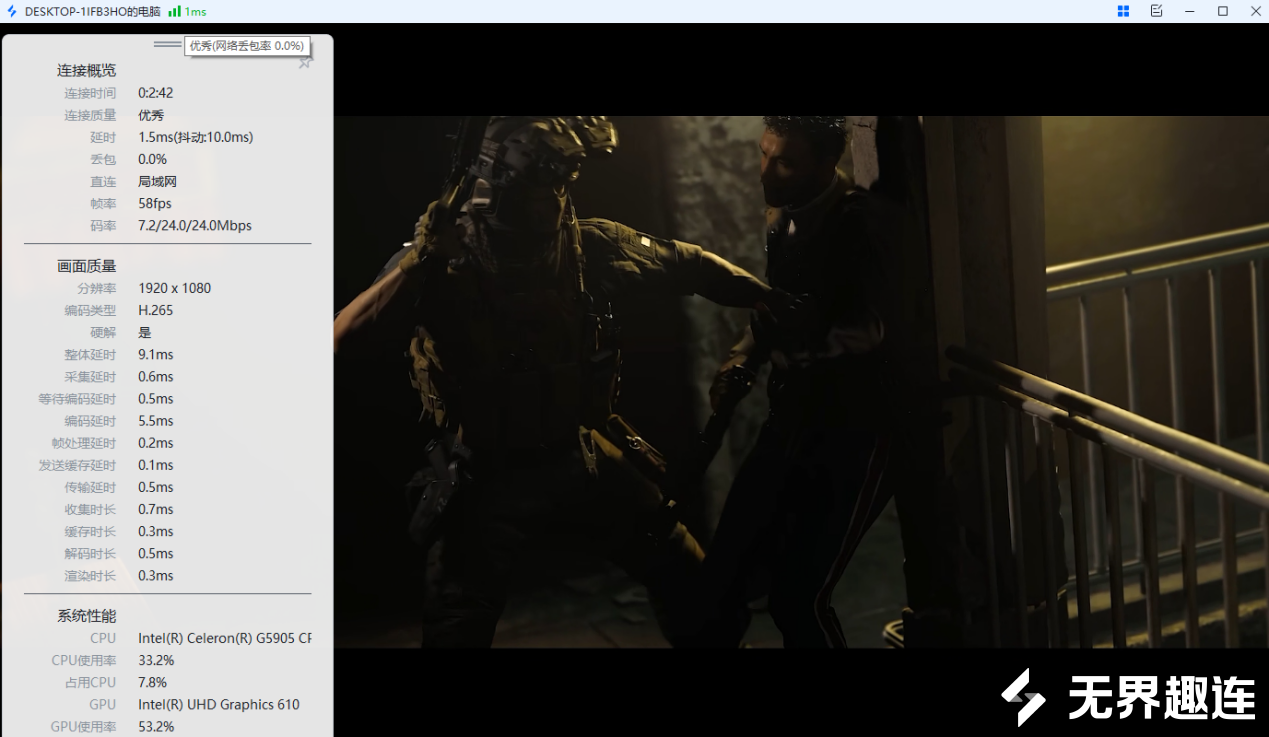Click the 帧处理延时 value 0.2ms

point(156,442)
